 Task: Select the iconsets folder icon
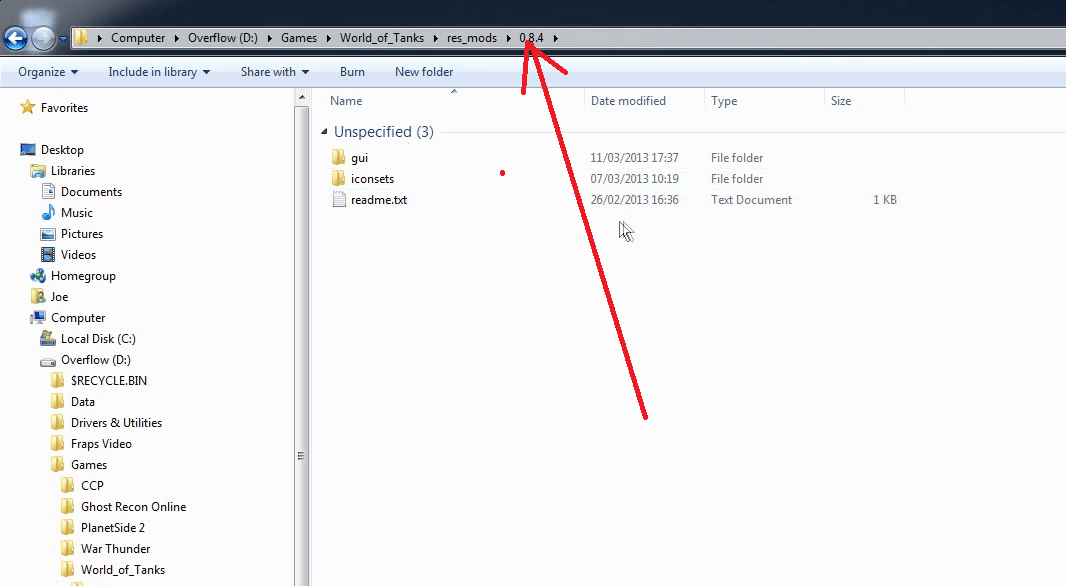click(x=339, y=179)
